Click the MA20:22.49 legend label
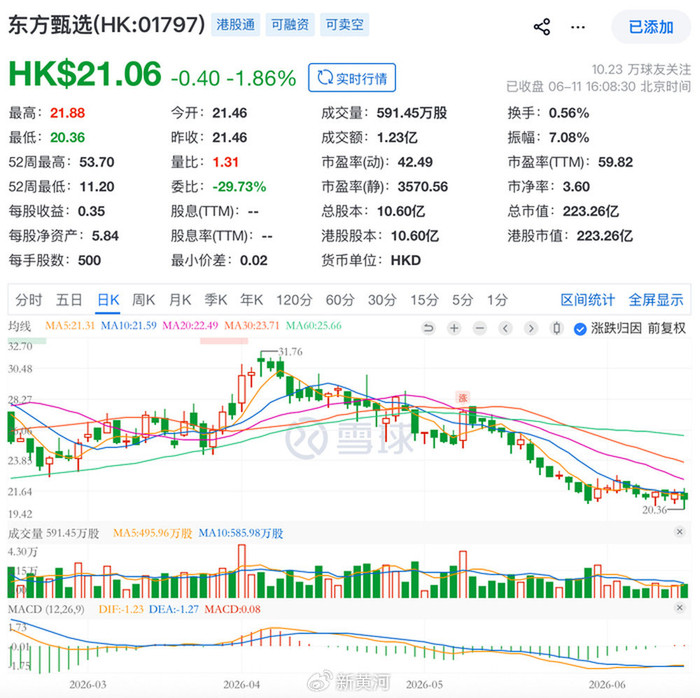Viewport: 700px width, 698px height. 190,326
